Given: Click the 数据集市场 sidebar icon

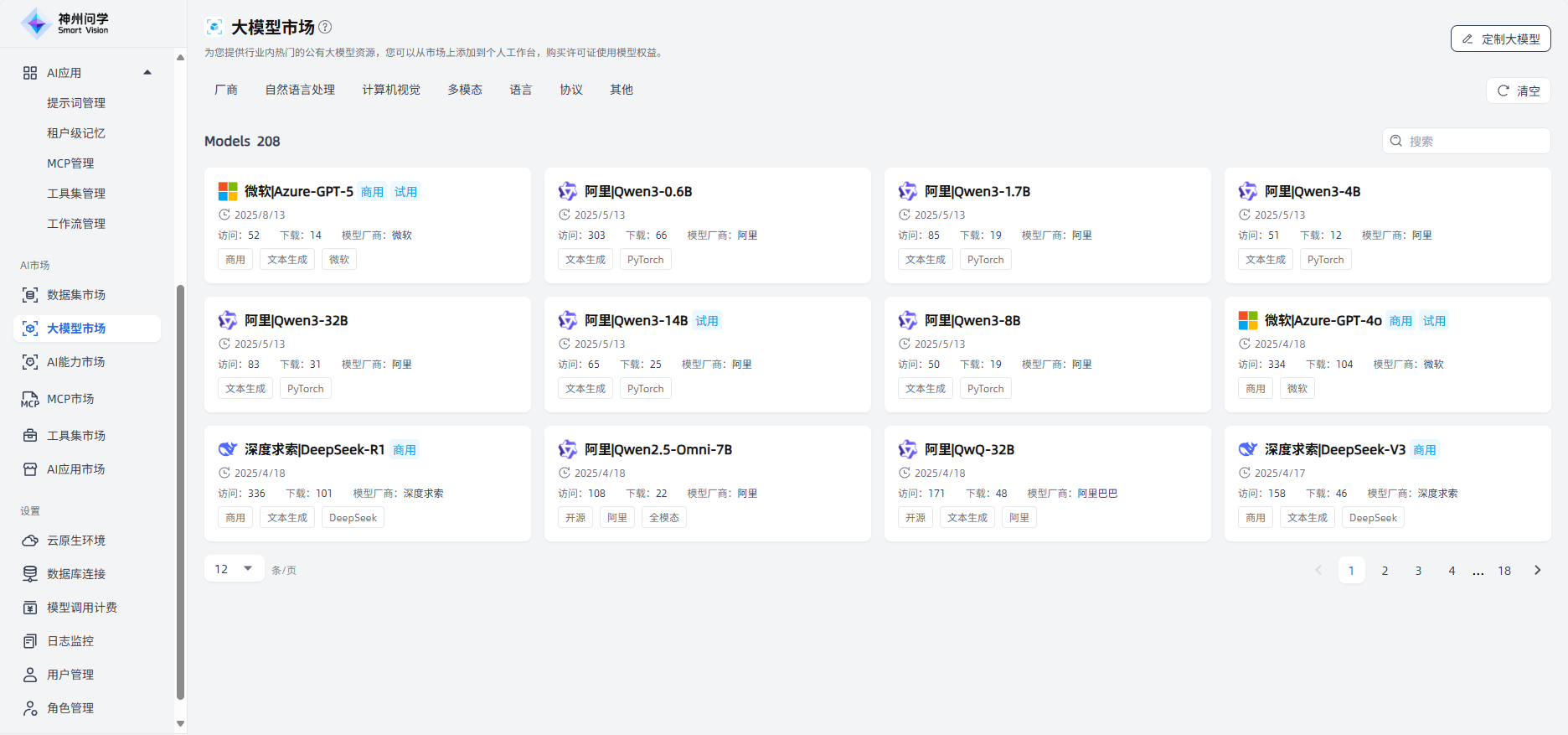Looking at the screenshot, I should click(x=30, y=295).
